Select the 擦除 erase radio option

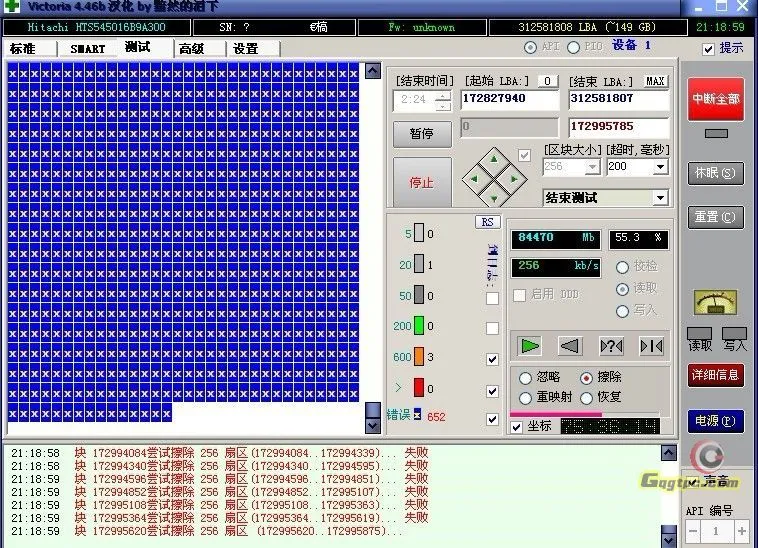click(x=586, y=378)
